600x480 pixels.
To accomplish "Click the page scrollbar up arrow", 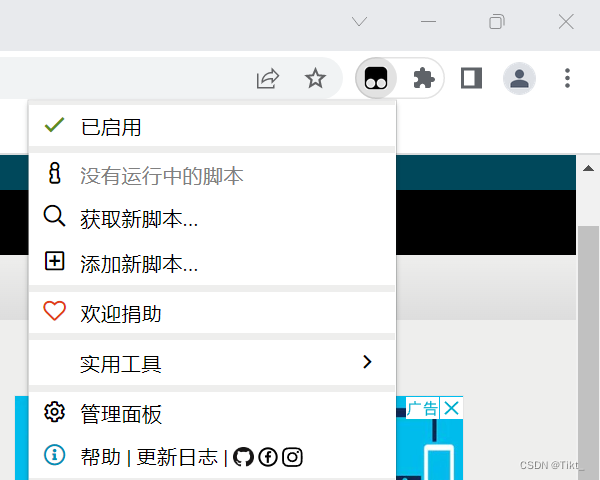I will point(588,168).
